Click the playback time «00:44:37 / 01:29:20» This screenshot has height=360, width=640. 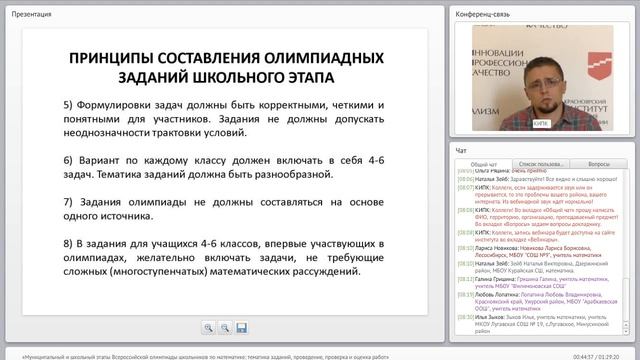tap(596, 357)
